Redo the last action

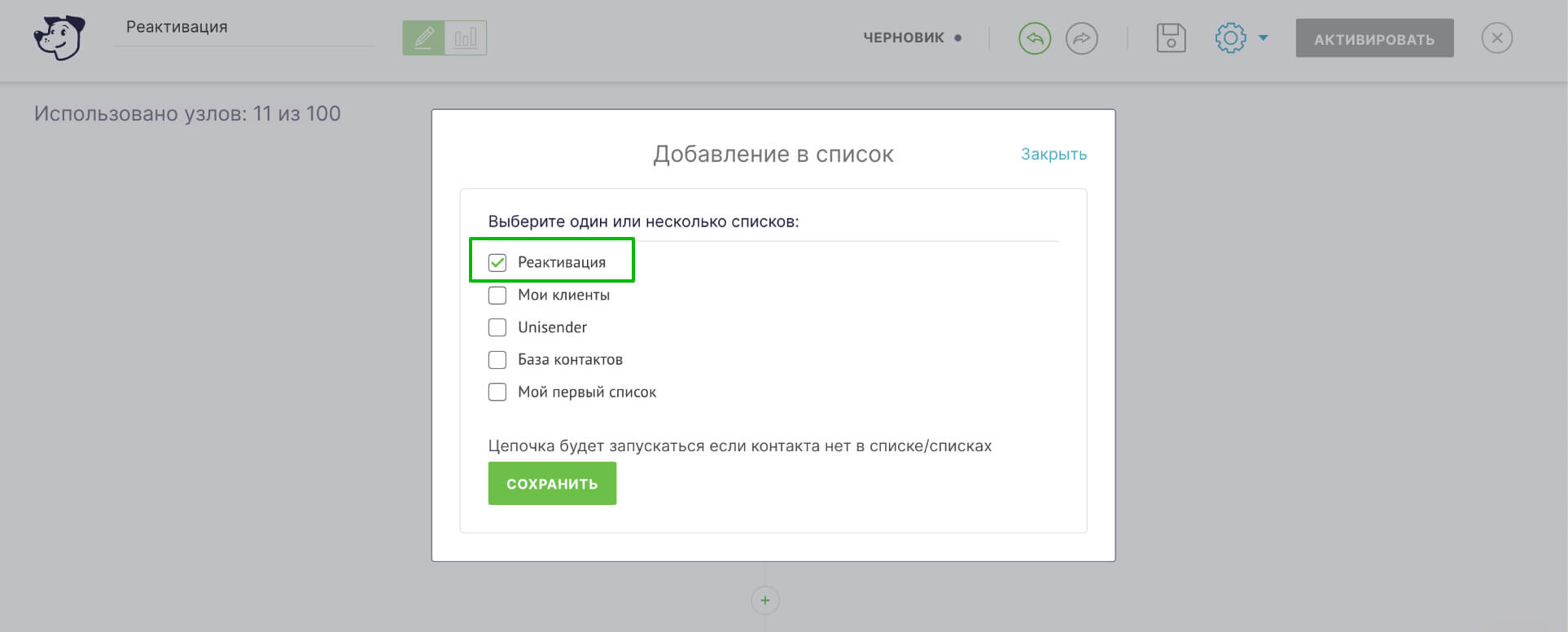pos(1082,38)
